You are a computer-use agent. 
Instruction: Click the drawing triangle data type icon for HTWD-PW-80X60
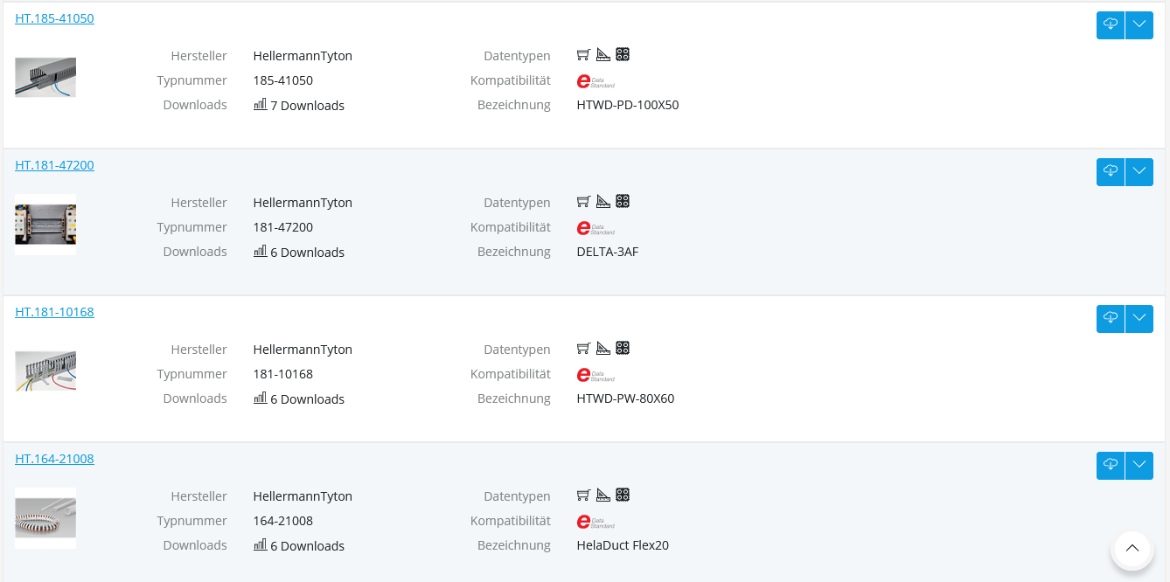coord(604,348)
